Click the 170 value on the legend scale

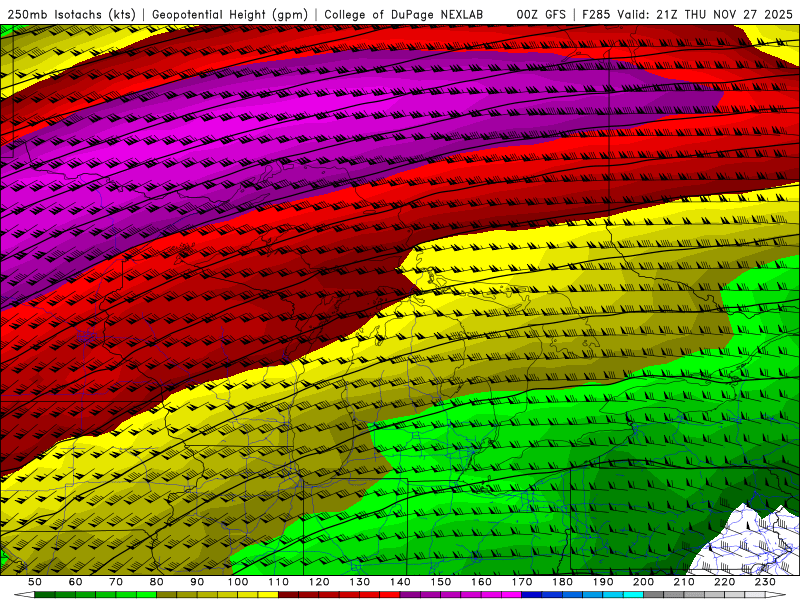pyautogui.click(x=522, y=582)
